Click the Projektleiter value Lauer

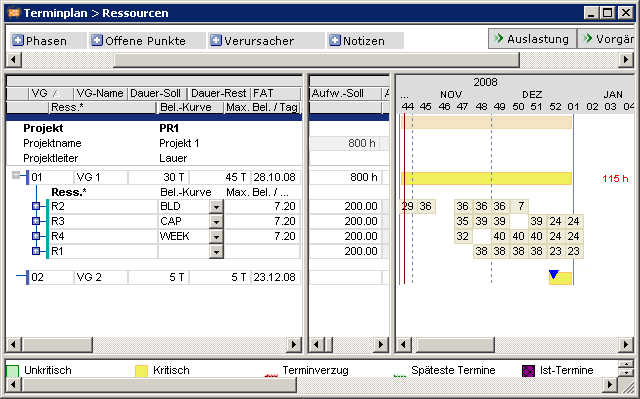pos(173,158)
